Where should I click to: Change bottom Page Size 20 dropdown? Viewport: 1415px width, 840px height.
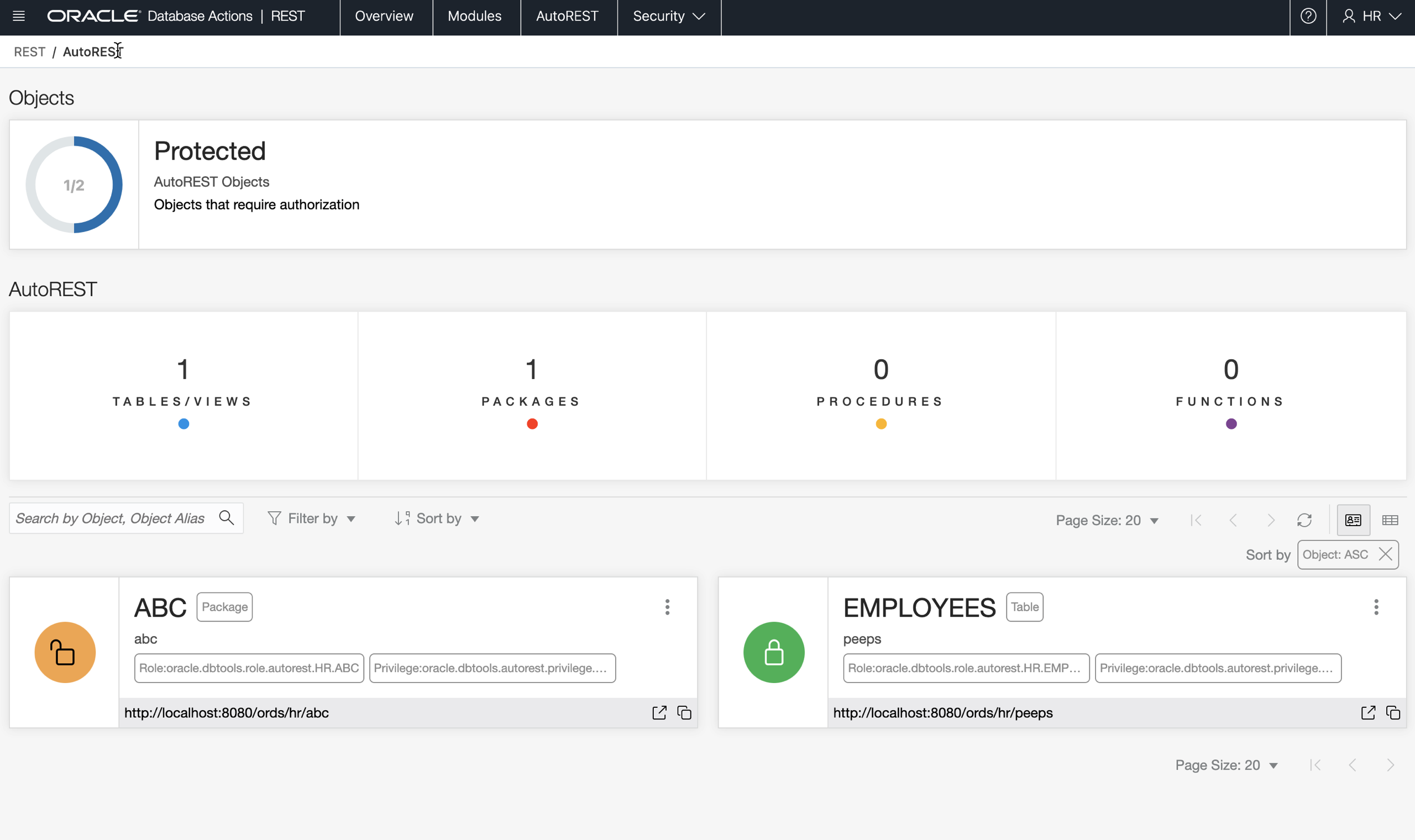point(1227,765)
